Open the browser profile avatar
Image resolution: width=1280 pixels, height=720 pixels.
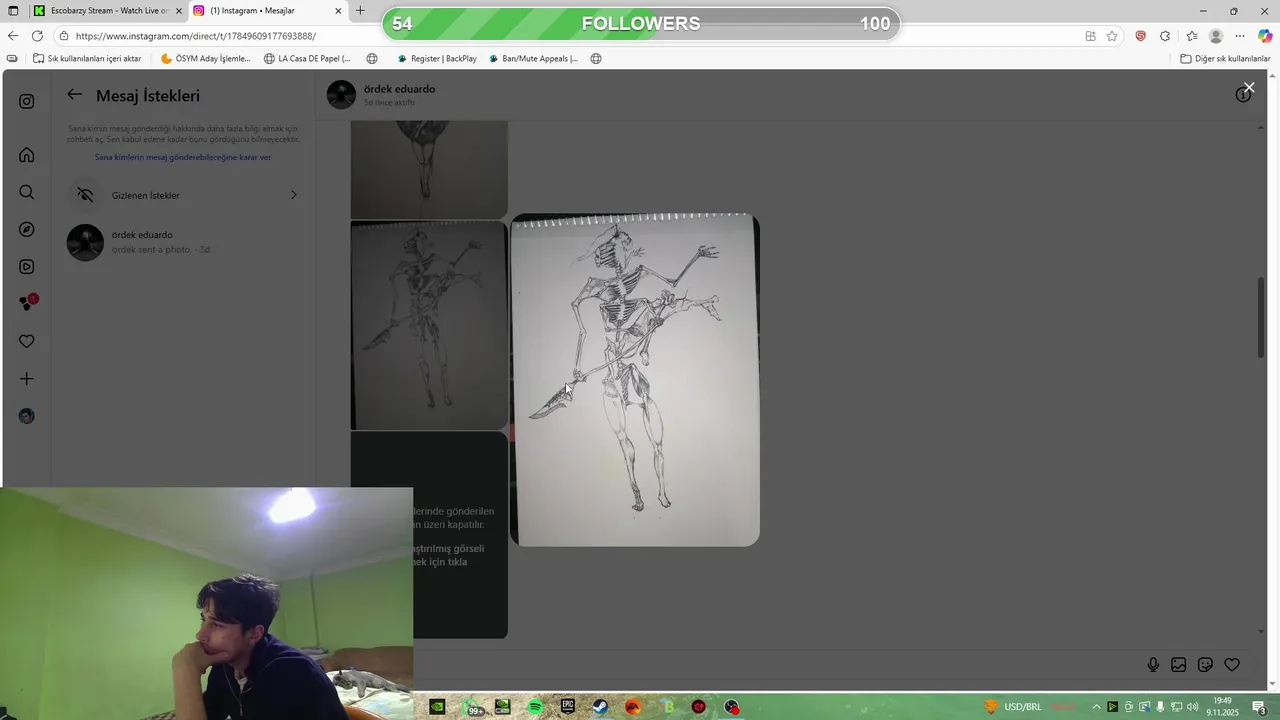pos(1216,36)
